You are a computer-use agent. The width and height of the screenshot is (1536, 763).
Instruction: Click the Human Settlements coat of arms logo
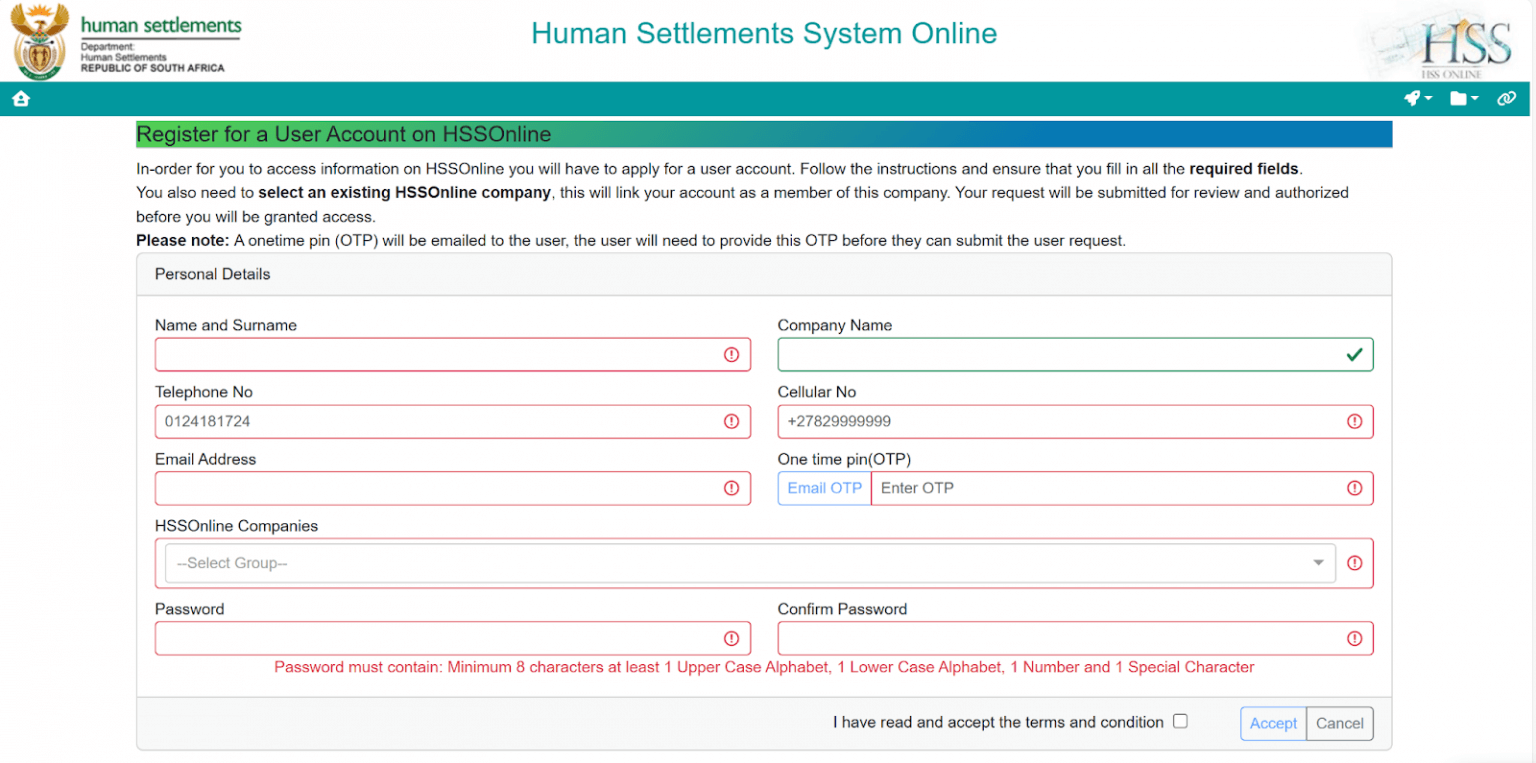(40, 41)
